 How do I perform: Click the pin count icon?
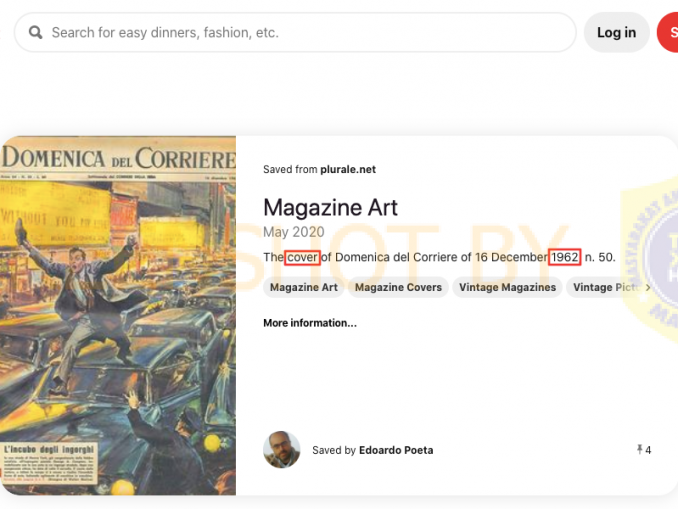(640, 450)
